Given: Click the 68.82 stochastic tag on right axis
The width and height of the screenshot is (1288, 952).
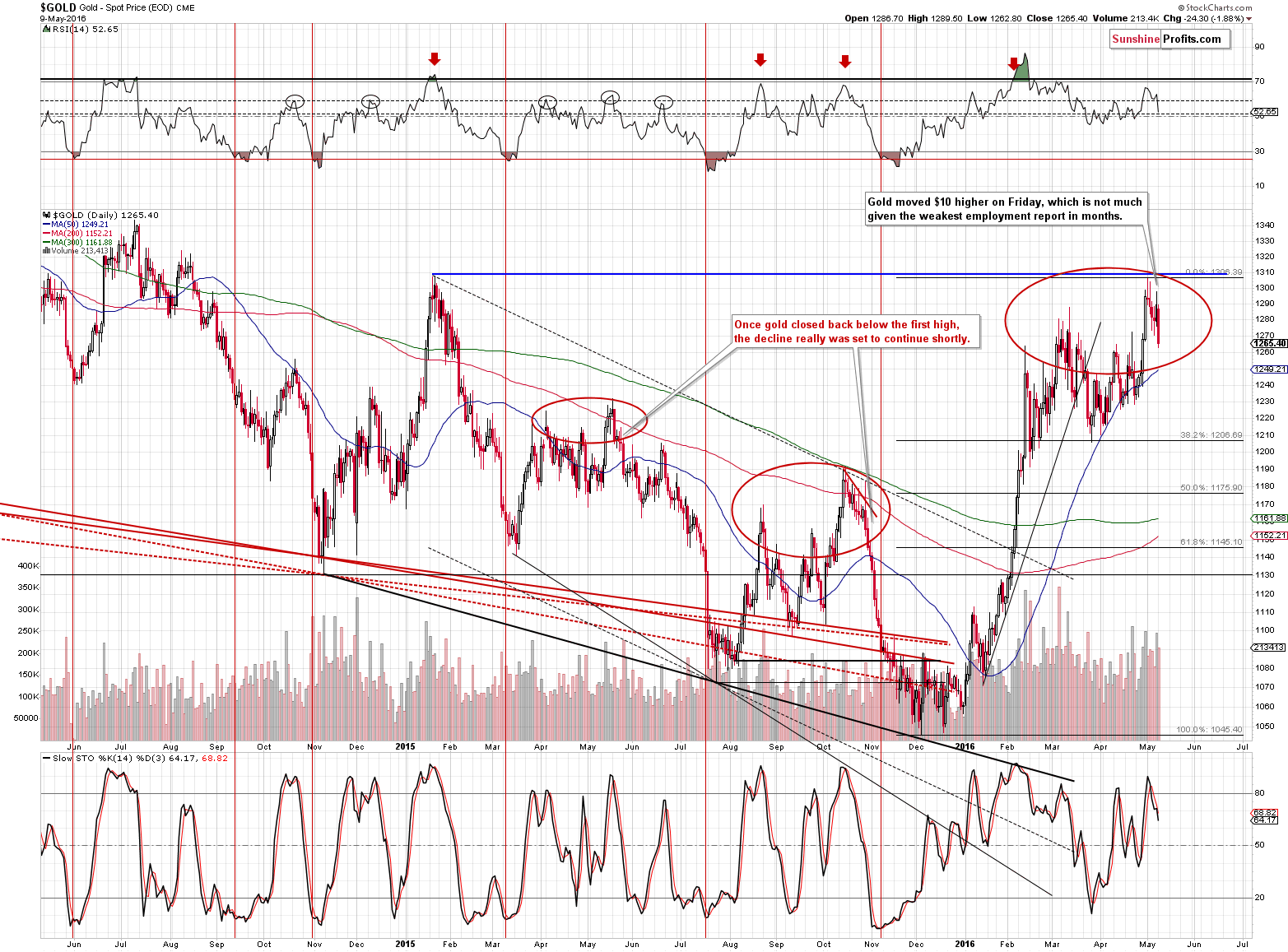Looking at the screenshot, I should pos(1266,812).
